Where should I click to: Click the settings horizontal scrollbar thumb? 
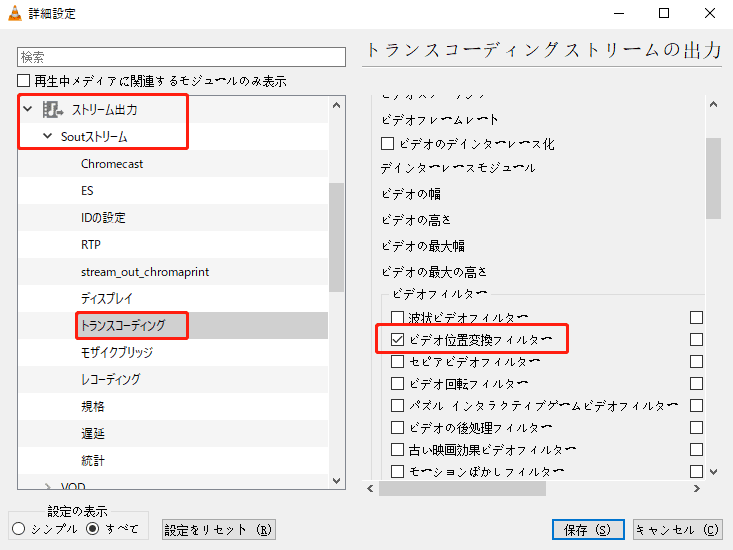pyautogui.click(x=462, y=488)
